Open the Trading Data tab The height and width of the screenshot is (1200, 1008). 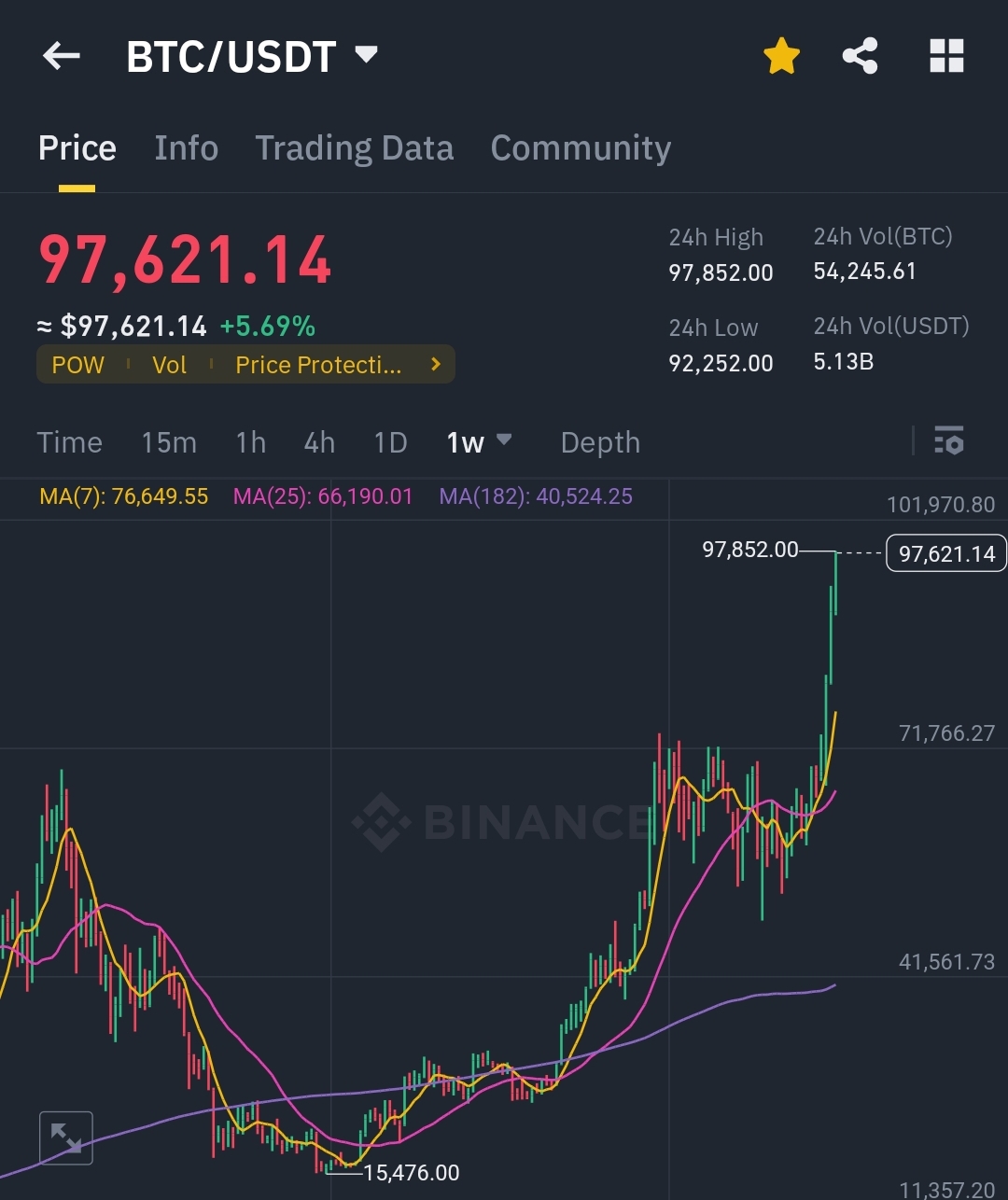pyautogui.click(x=355, y=148)
